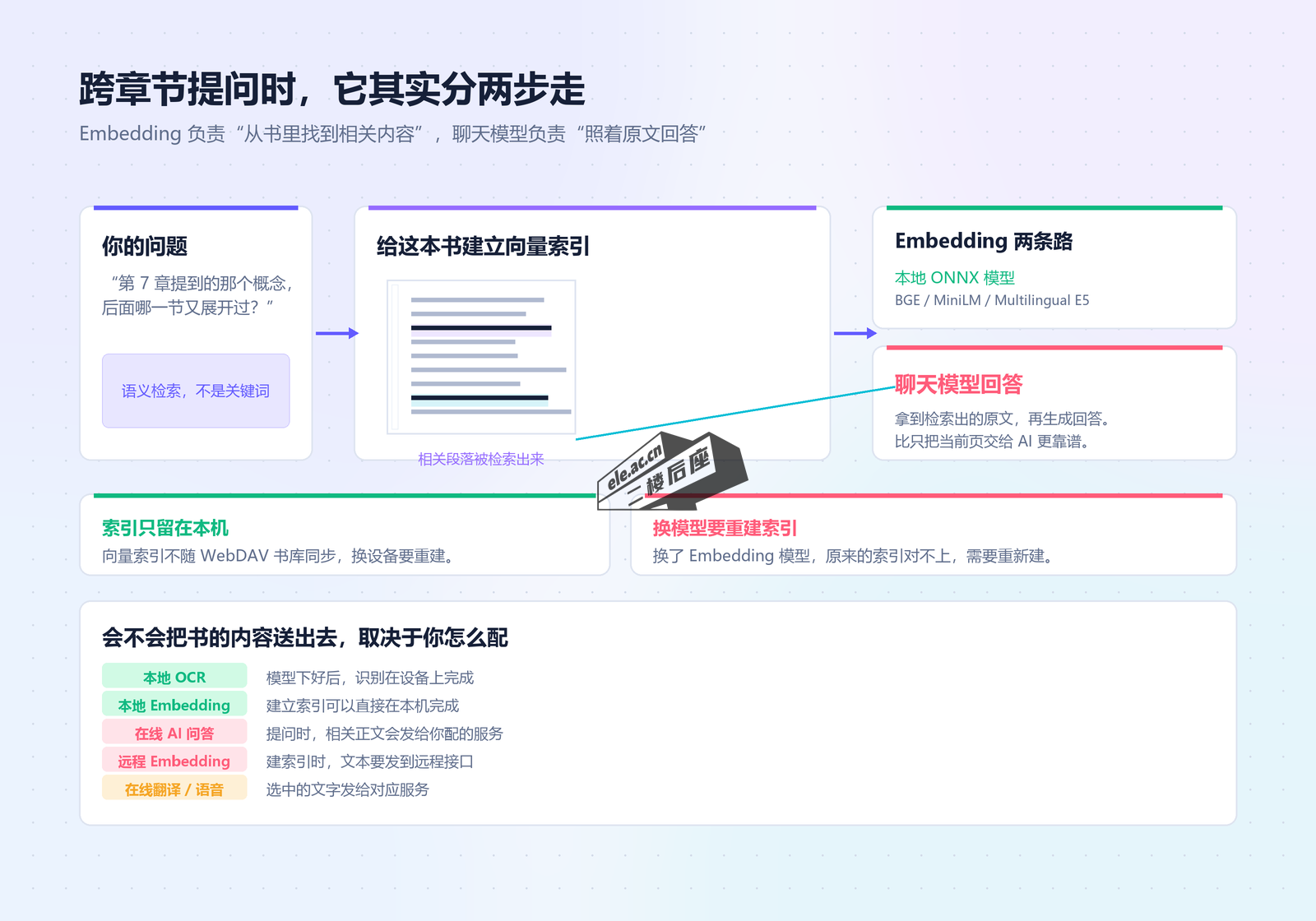Click the green 本地 OCR tag
This screenshot has height=921, width=1316.
[174, 677]
